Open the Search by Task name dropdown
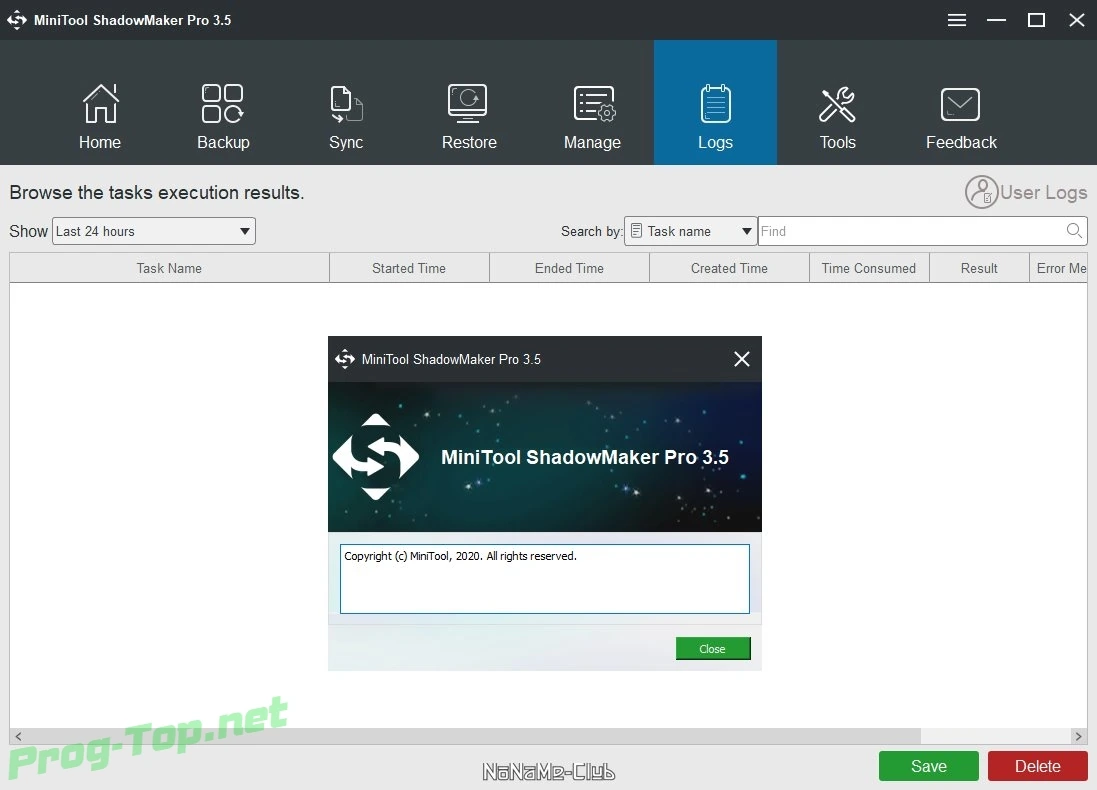The height and width of the screenshot is (790, 1097). point(691,231)
